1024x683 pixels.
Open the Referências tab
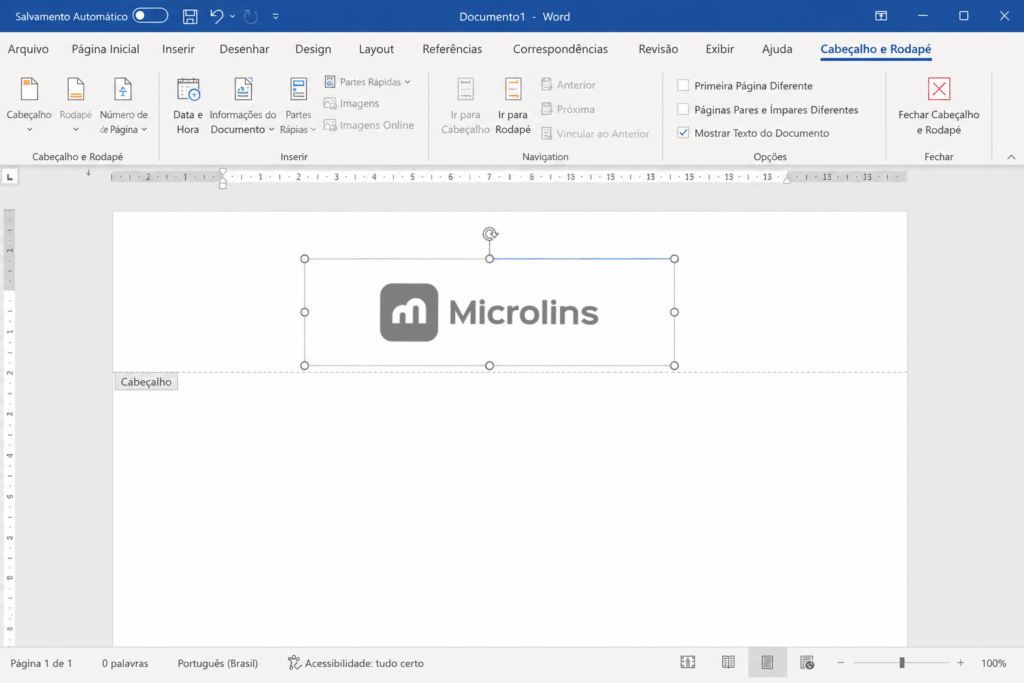tap(452, 49)
